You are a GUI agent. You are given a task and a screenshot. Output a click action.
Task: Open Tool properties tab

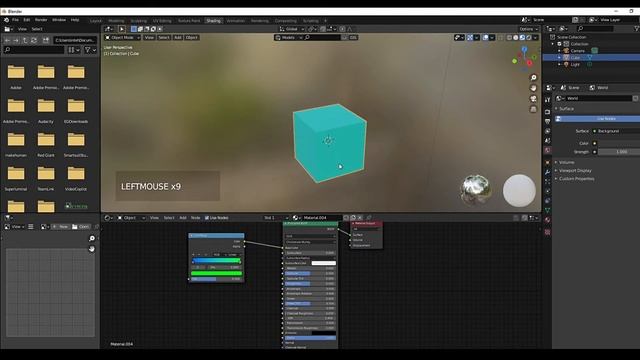pos(547,100)
